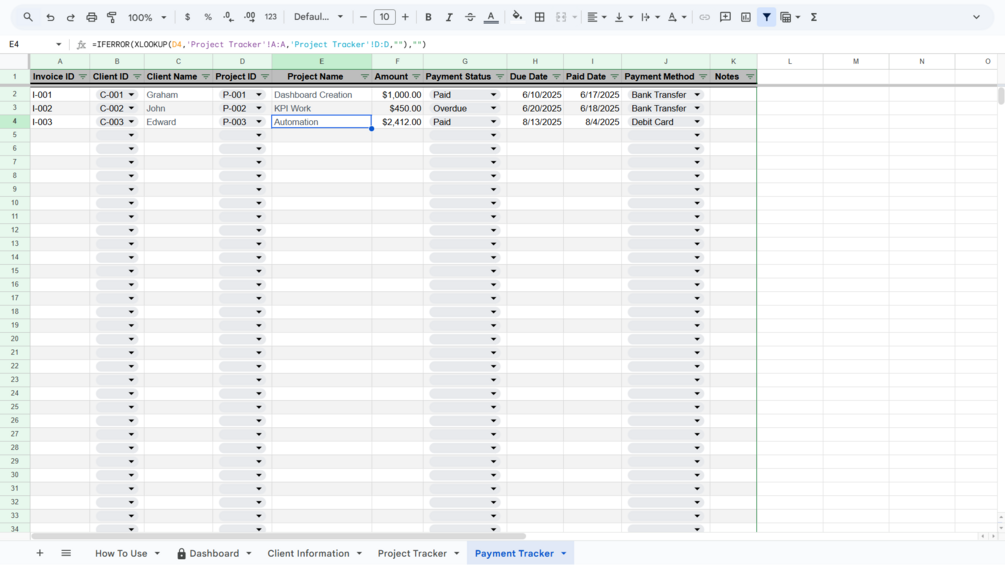Click the search menus magnifier icon
Viewport: 1005px width, 565px height.
click(x=28, y=17)
